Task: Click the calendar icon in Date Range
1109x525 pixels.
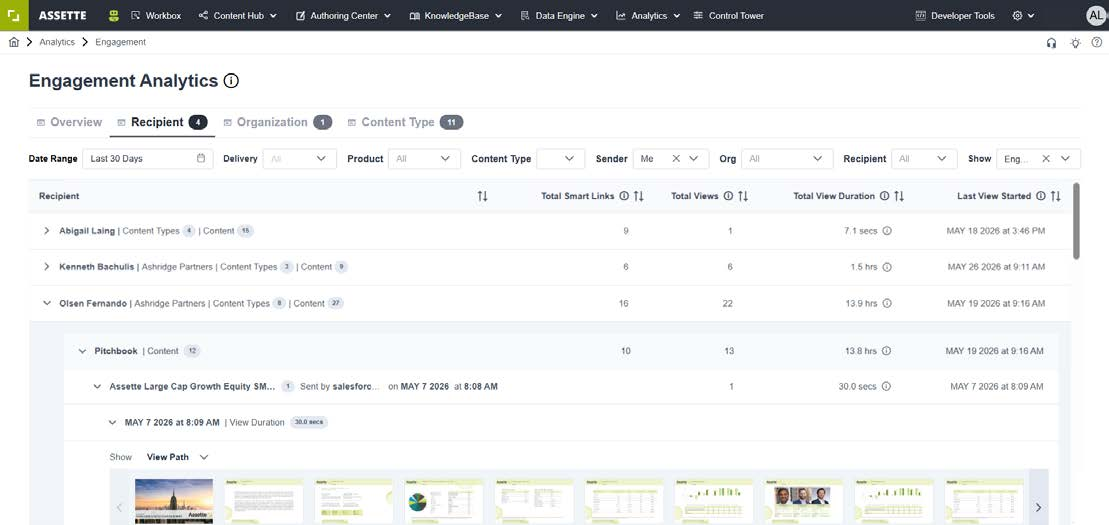Action: click(201, 158)
